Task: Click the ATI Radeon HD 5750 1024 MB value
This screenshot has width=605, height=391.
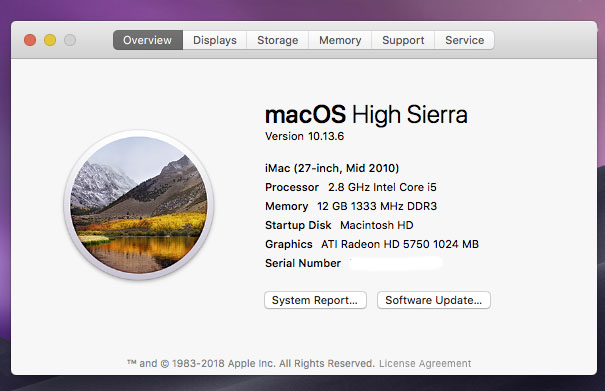Action: pyautogui.click(x=400, y=244)
